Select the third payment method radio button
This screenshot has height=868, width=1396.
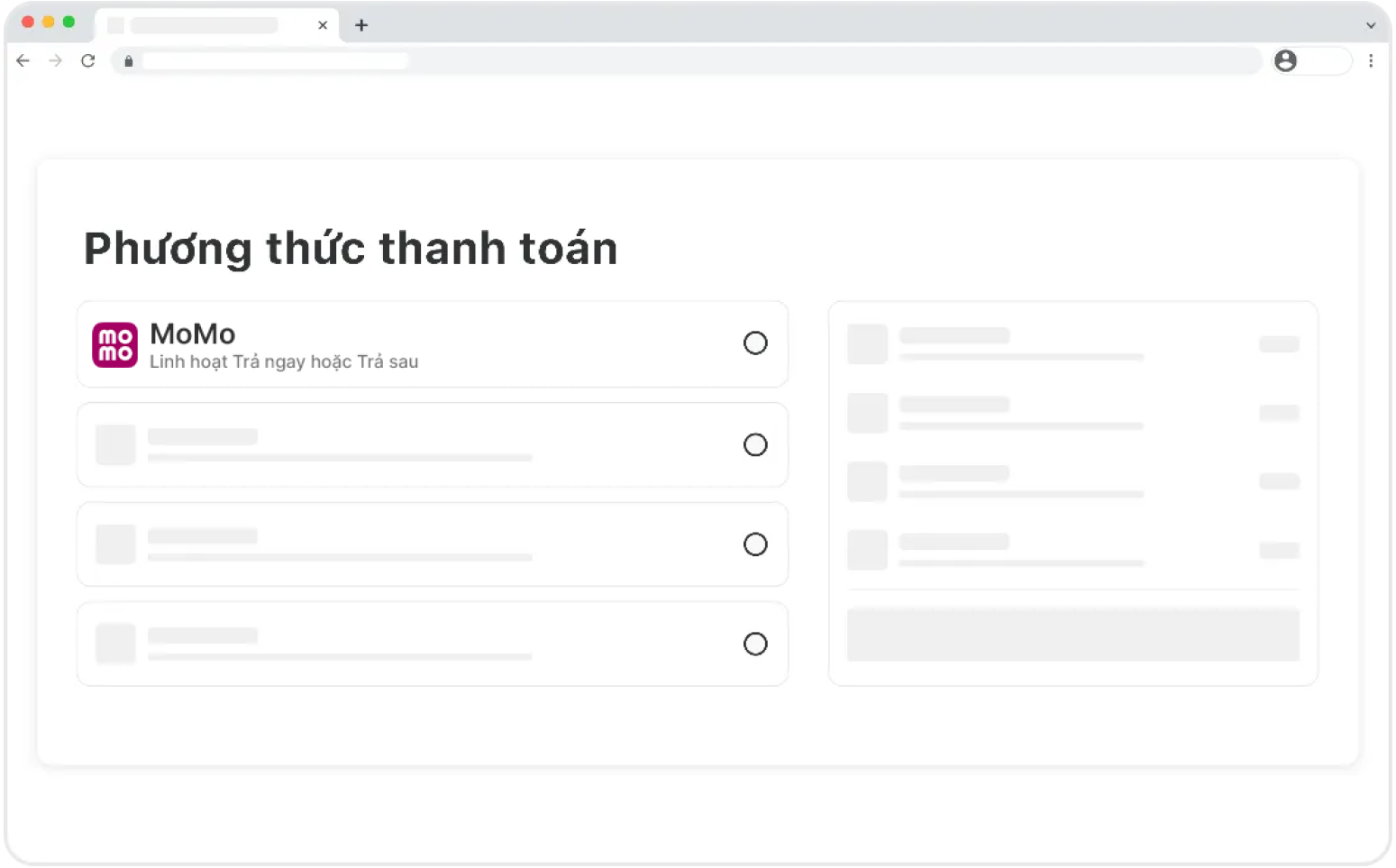click(x=755, y=544)
